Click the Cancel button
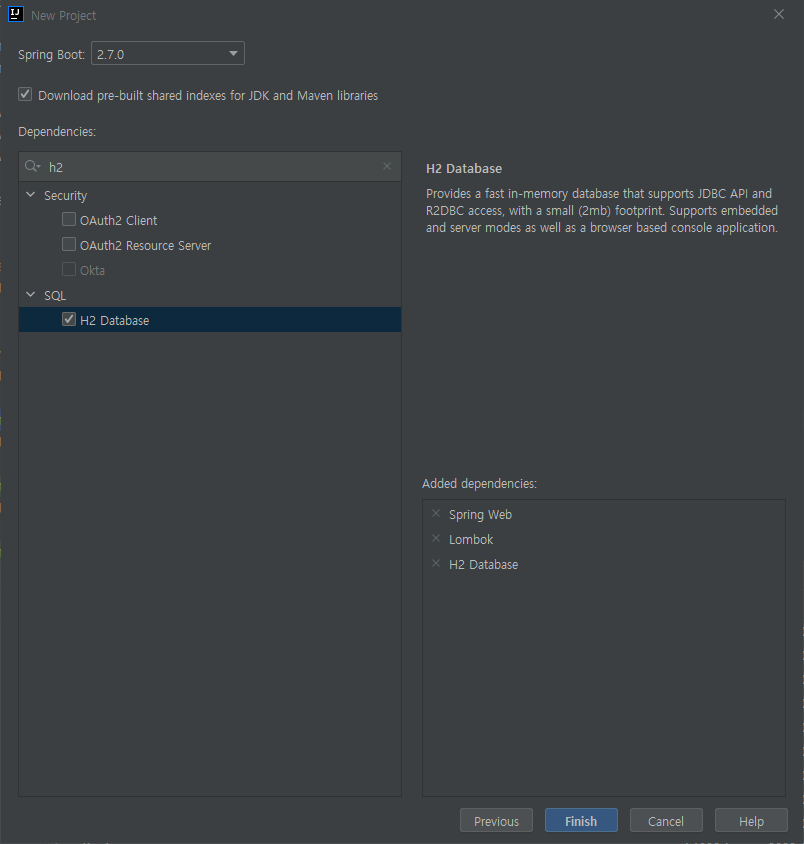The height and width of the screenshot is (844, 804). 666,821
